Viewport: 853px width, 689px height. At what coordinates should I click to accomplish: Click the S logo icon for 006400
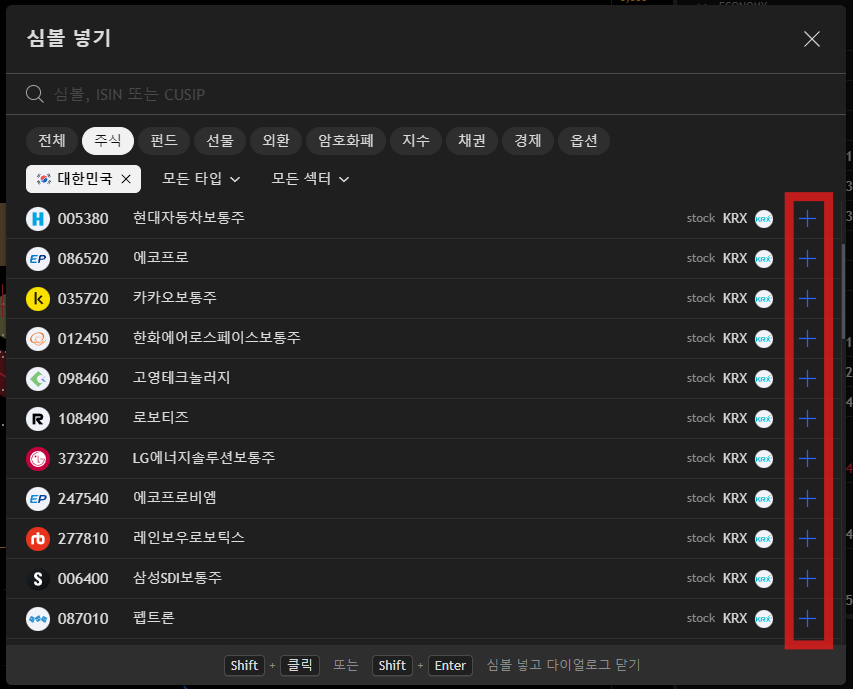pyautogui.click(x=38, y=579)
